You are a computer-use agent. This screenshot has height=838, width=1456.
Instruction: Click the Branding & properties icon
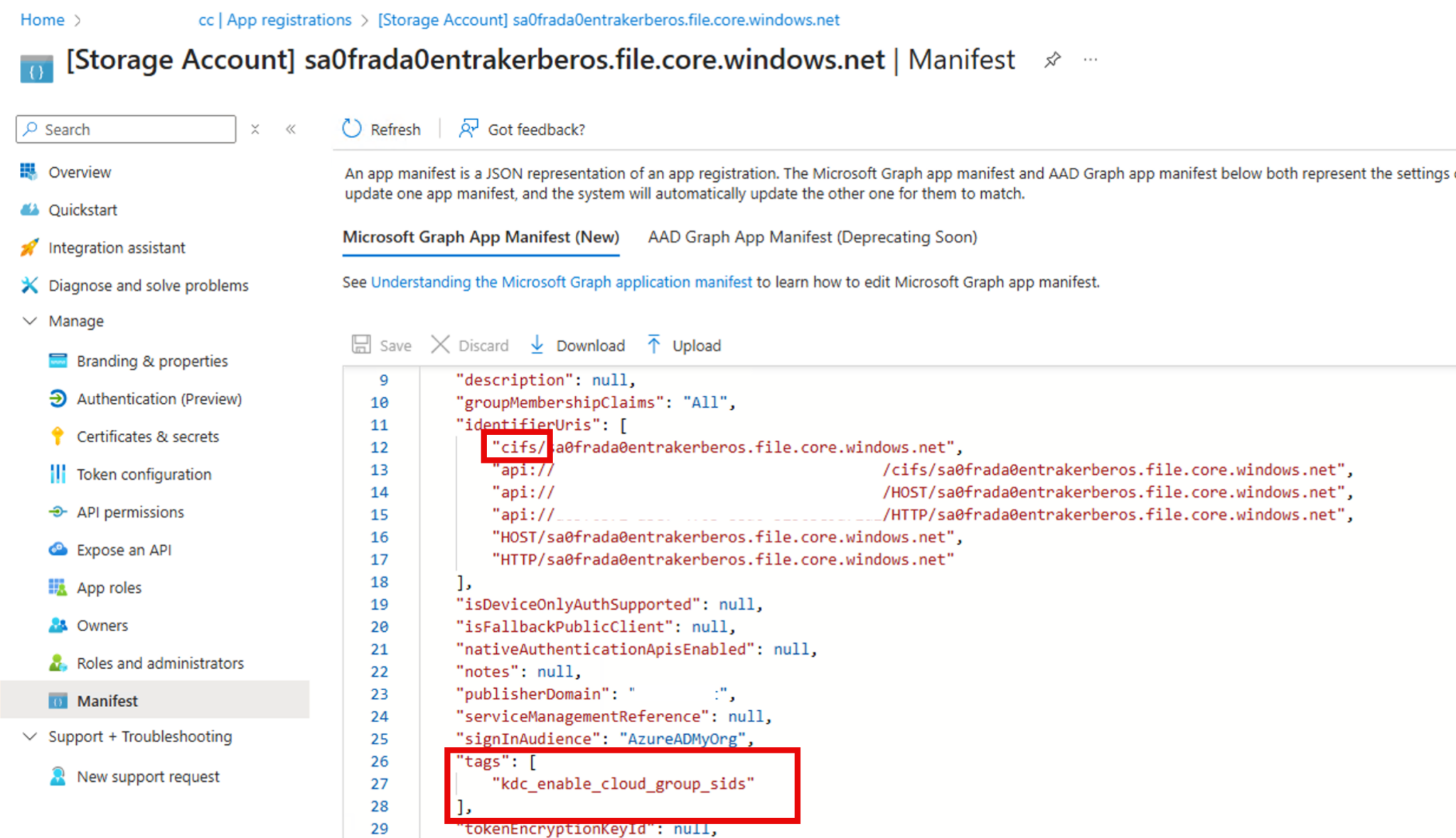coord(58,360)
